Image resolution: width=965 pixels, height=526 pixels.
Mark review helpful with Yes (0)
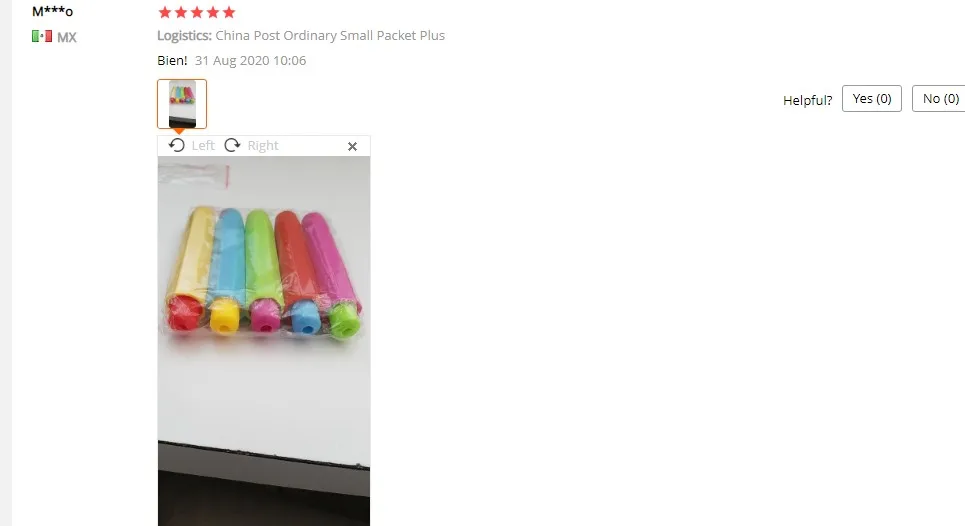pos(871,98)
